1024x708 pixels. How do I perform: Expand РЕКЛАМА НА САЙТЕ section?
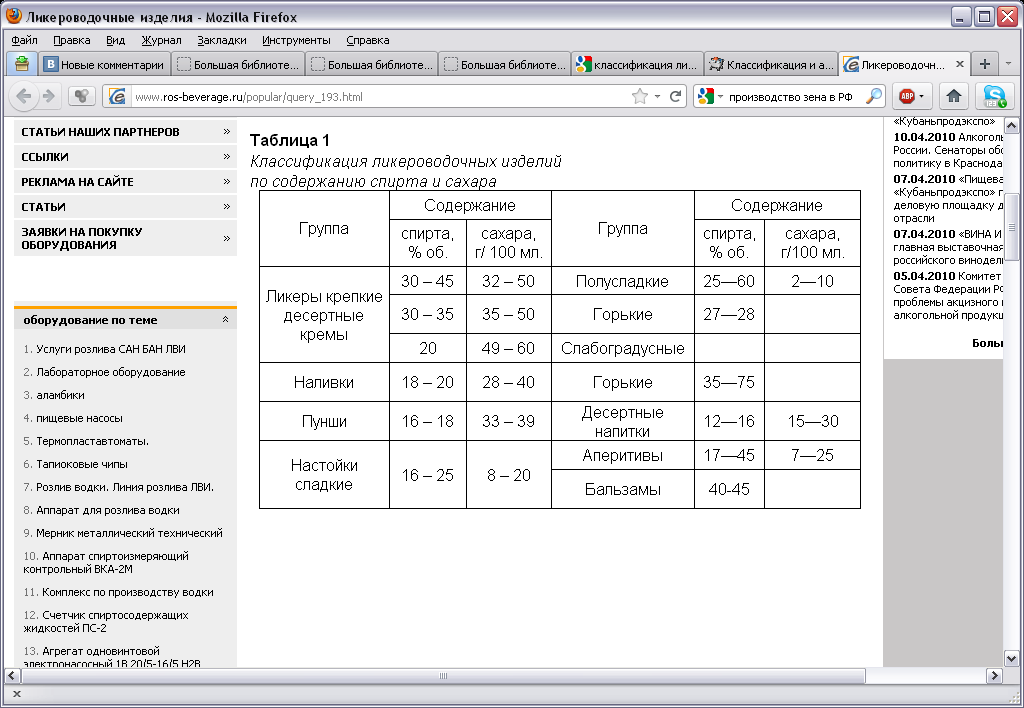coord(125,182)
